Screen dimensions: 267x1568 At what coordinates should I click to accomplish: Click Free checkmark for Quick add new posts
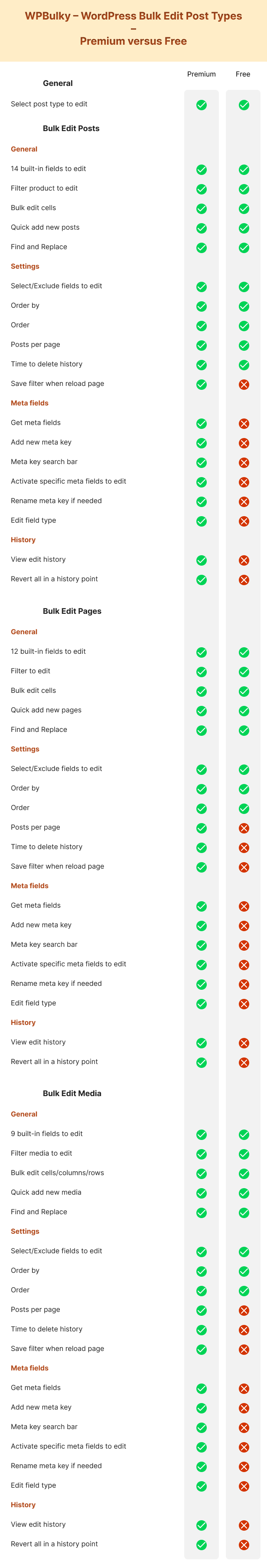coord(244,228)
